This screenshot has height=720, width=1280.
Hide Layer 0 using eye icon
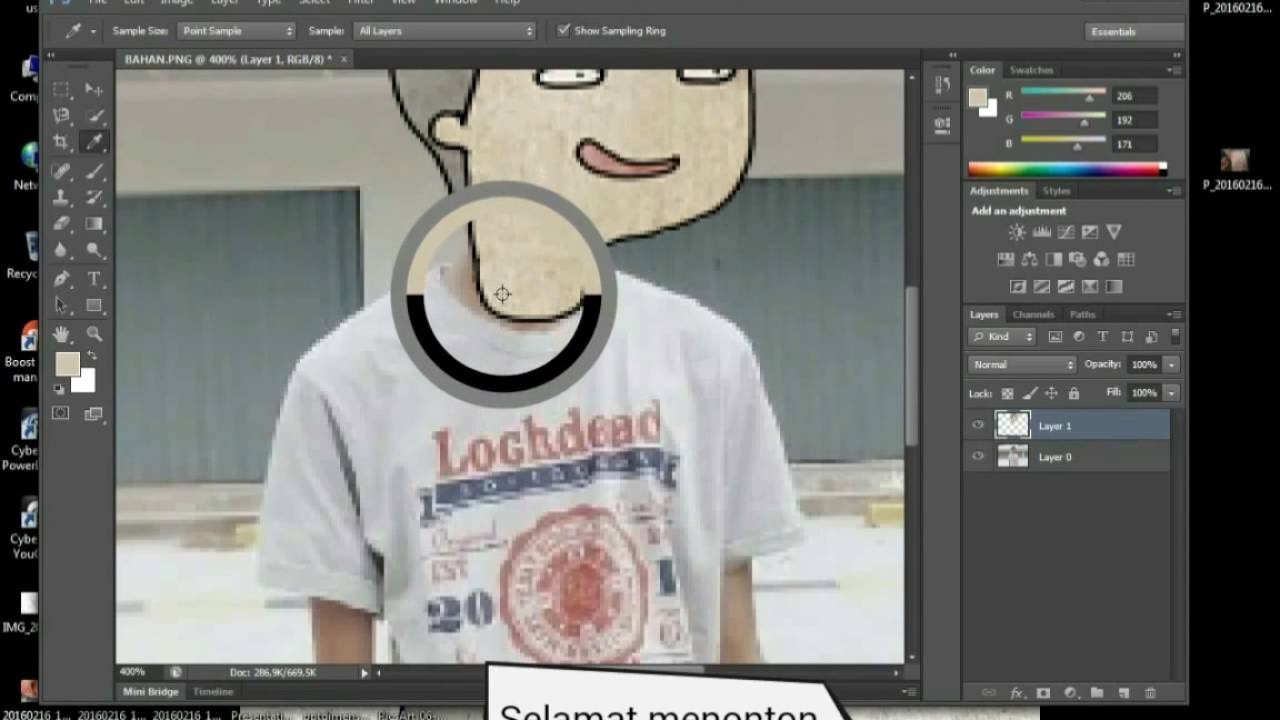(978, 456)
